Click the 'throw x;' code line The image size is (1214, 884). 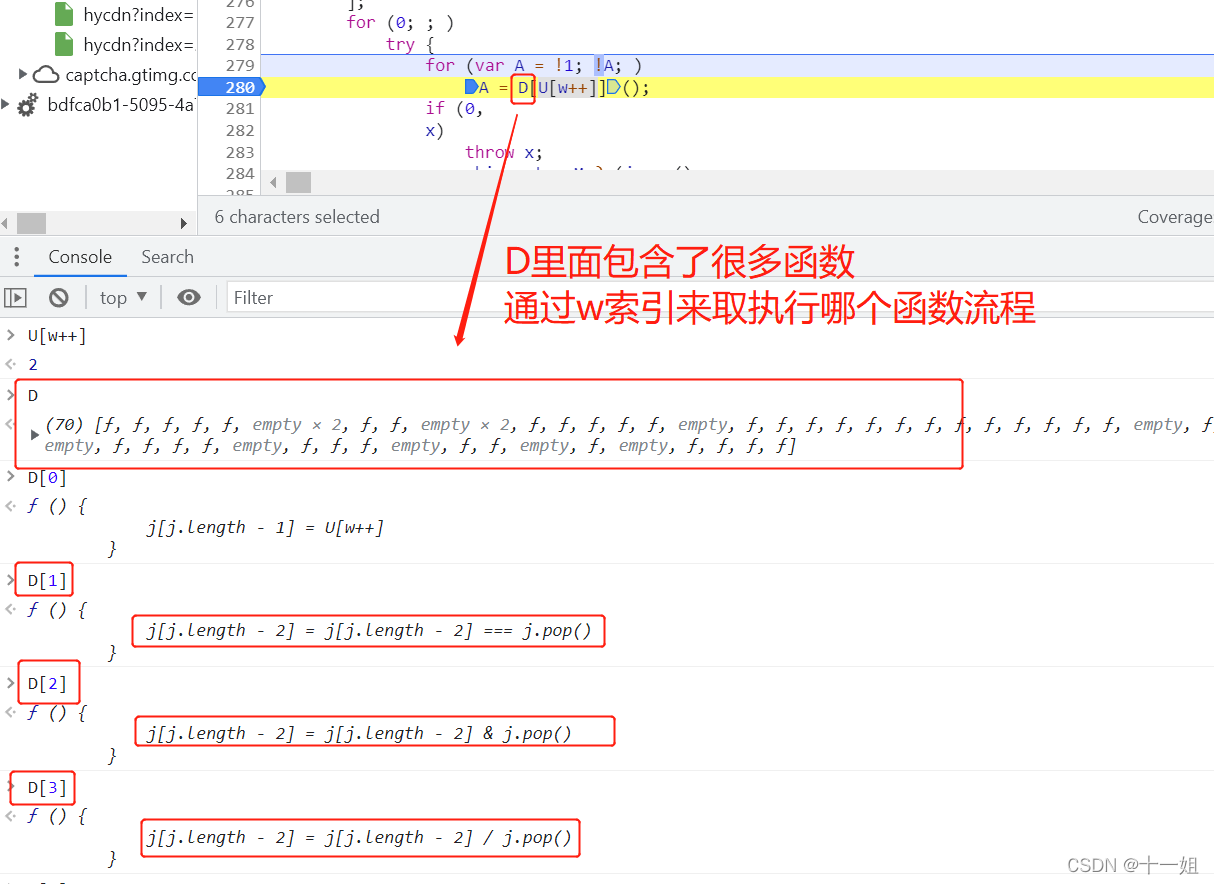tap(503, 152)
